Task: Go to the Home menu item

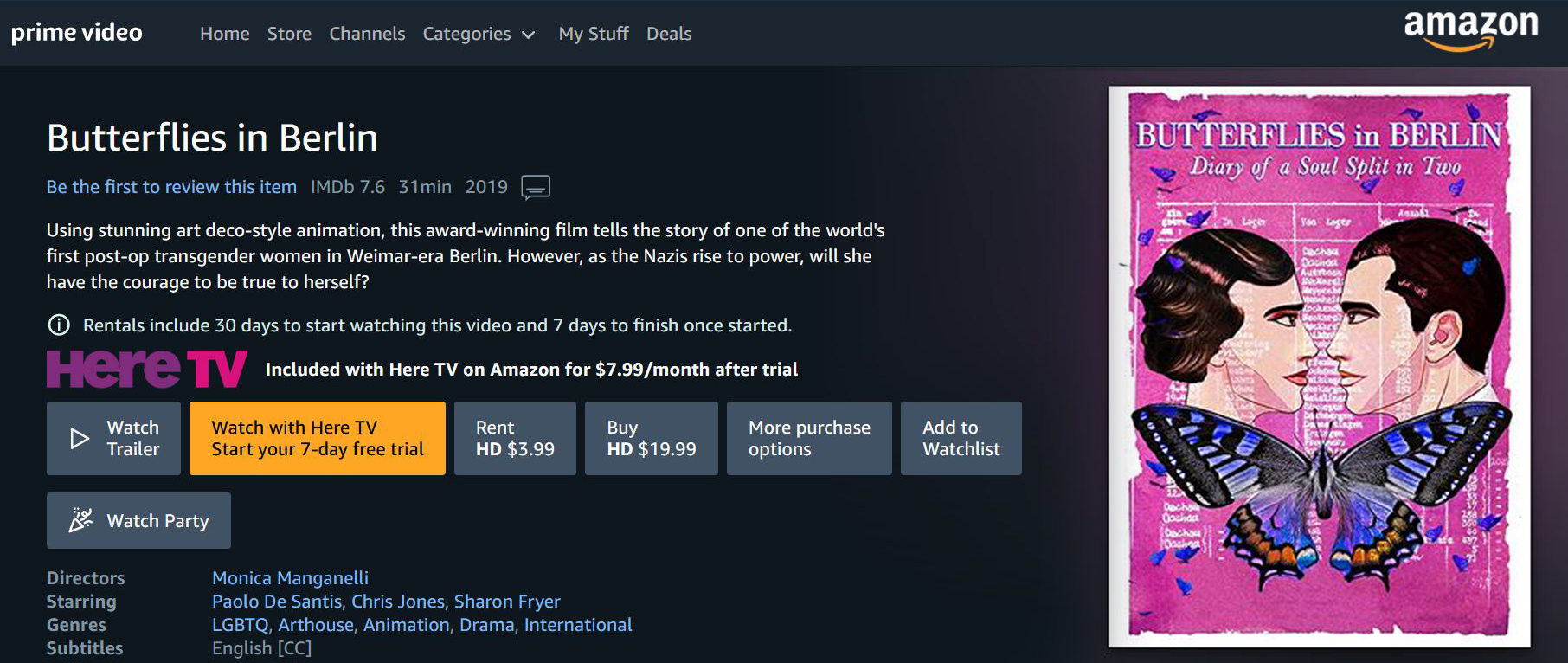Action: tap(224, 34)
